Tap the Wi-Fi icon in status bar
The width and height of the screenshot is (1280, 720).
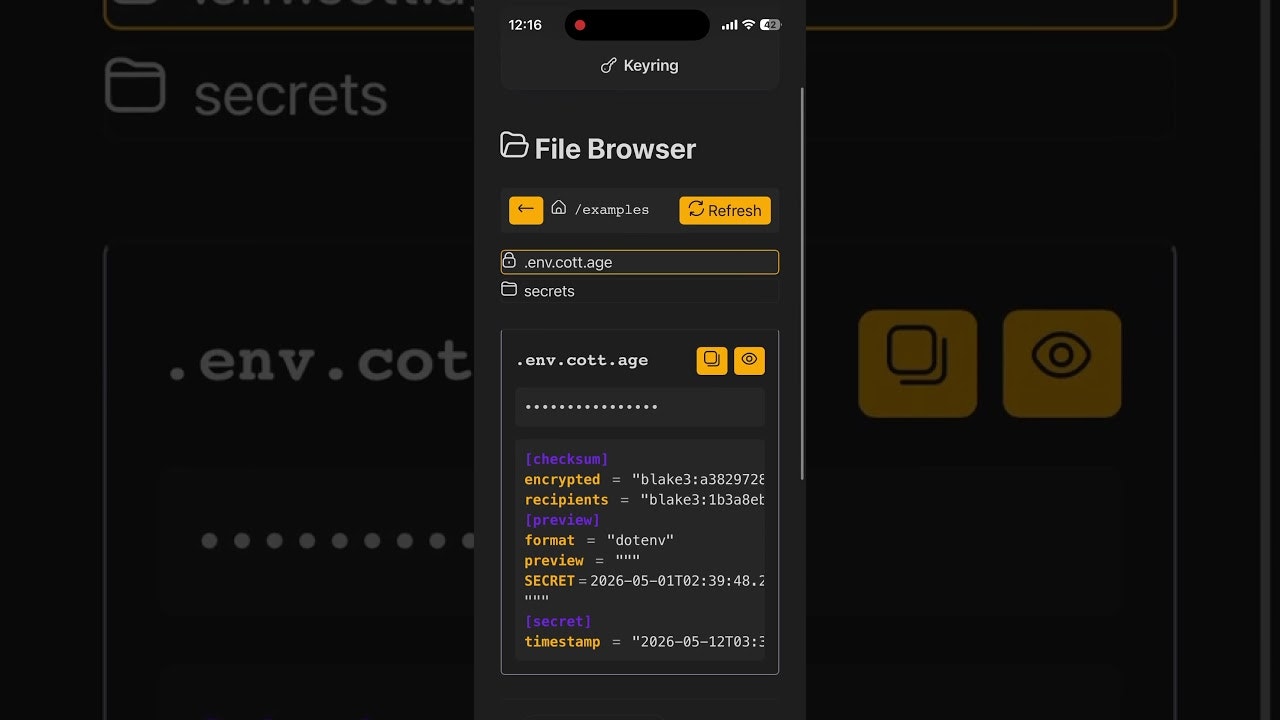(748, 25)
